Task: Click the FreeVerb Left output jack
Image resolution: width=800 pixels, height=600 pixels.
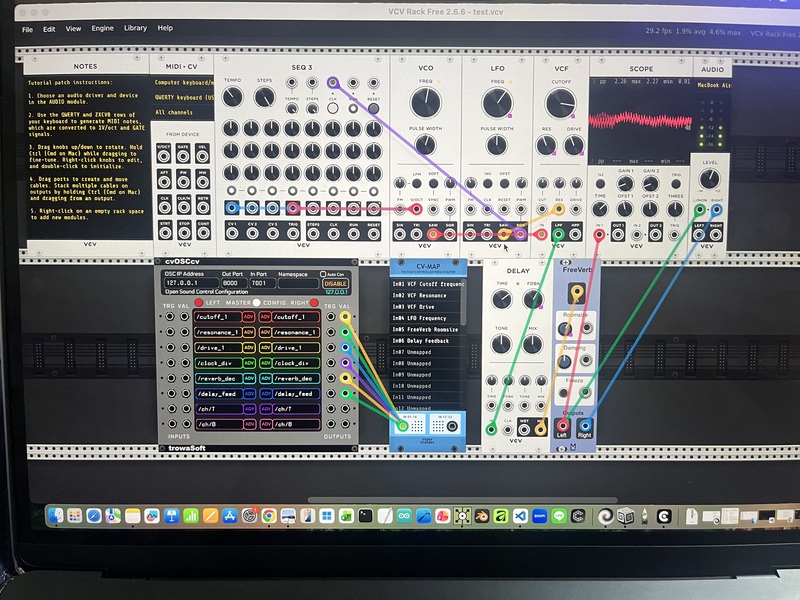Action: (562, 425)
